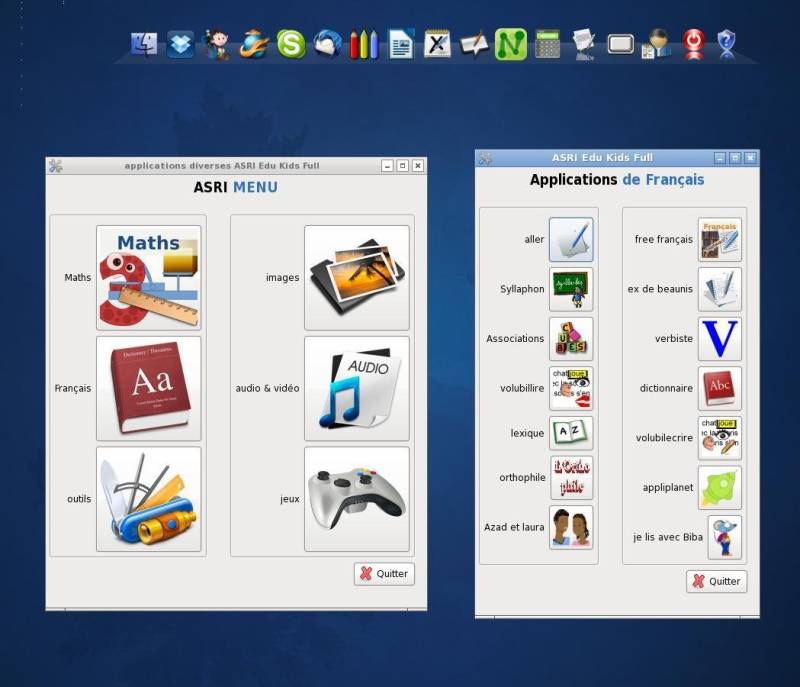
Task: Open the help shield icon in dock
Action: pyautogui.click(x=727, y=44)
